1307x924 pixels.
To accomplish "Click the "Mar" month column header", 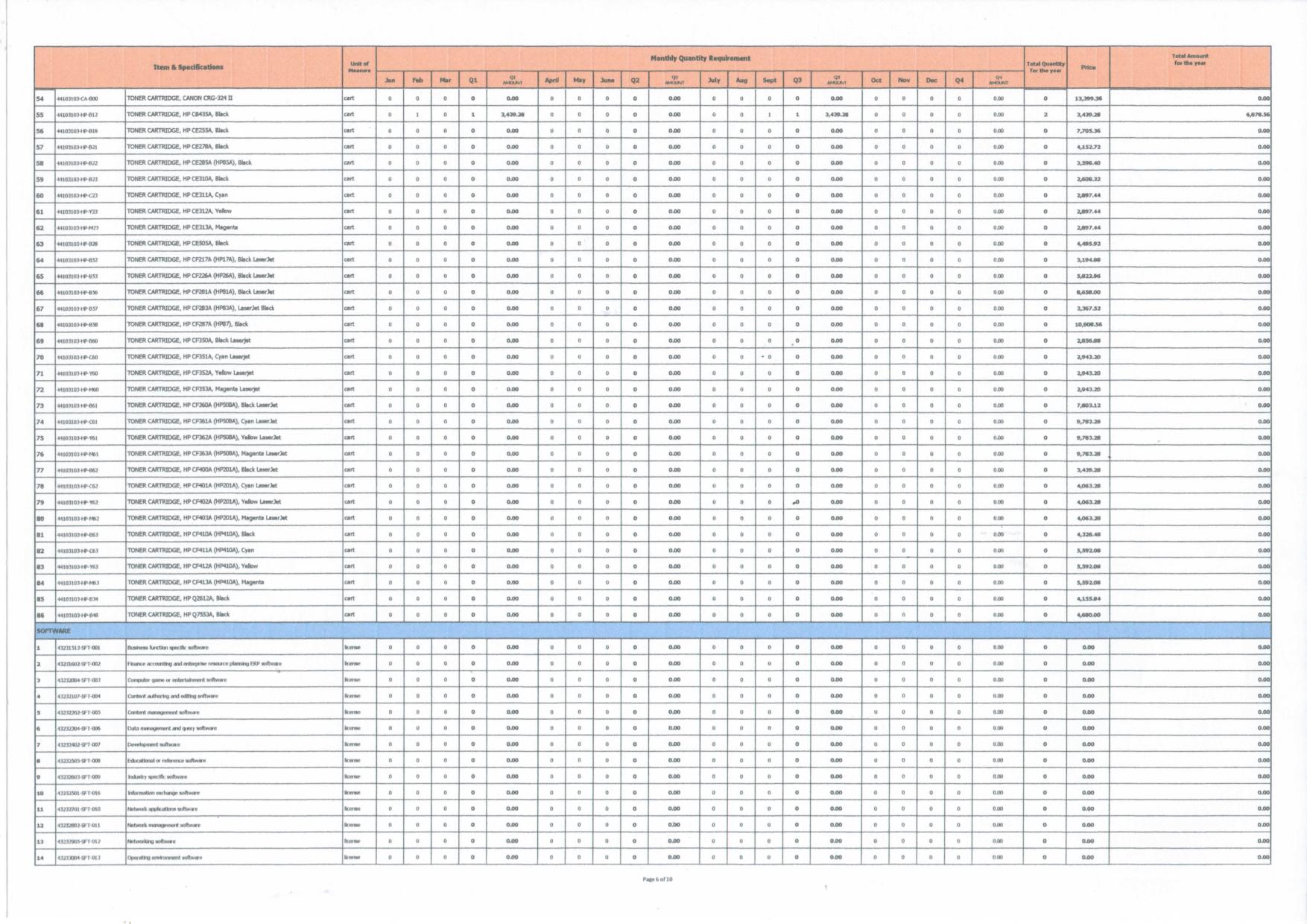I will tap(445, 80).
